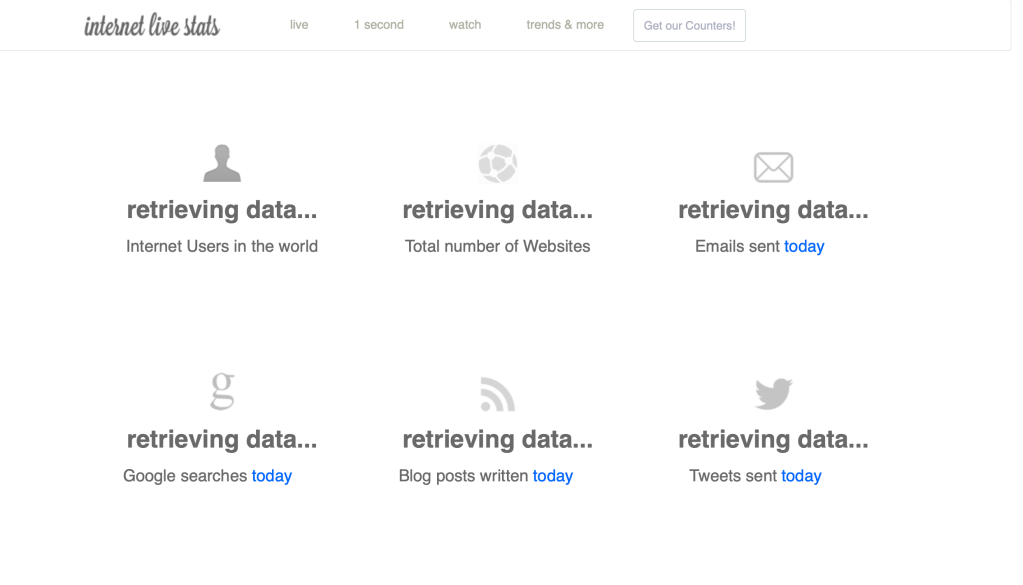Open the 'live' navigation menu item

pos(299,25)
